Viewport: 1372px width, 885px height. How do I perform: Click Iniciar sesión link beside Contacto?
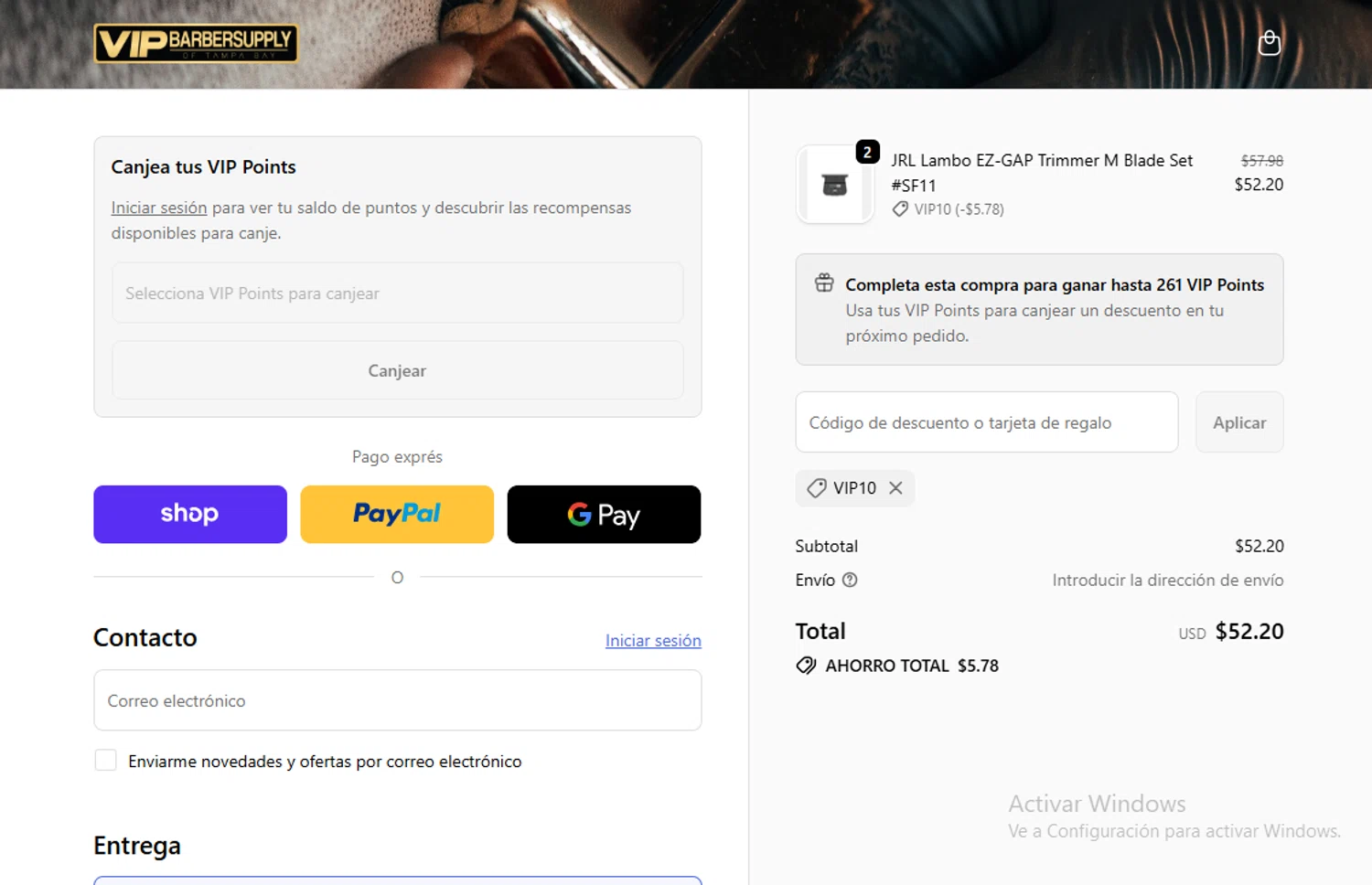653,641
